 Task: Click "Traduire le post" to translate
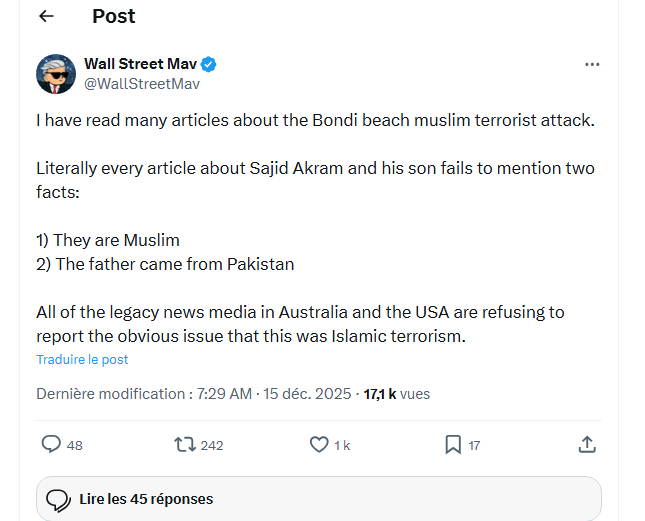tap(82, 360)
